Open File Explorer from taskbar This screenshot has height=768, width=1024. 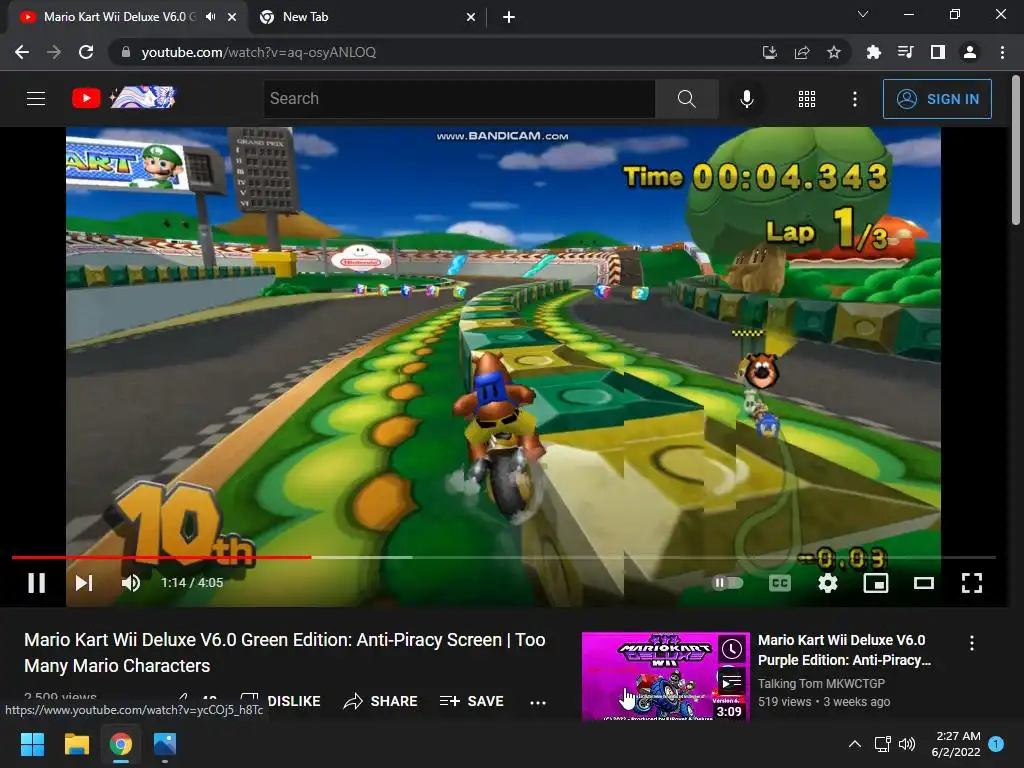[76, 744]
